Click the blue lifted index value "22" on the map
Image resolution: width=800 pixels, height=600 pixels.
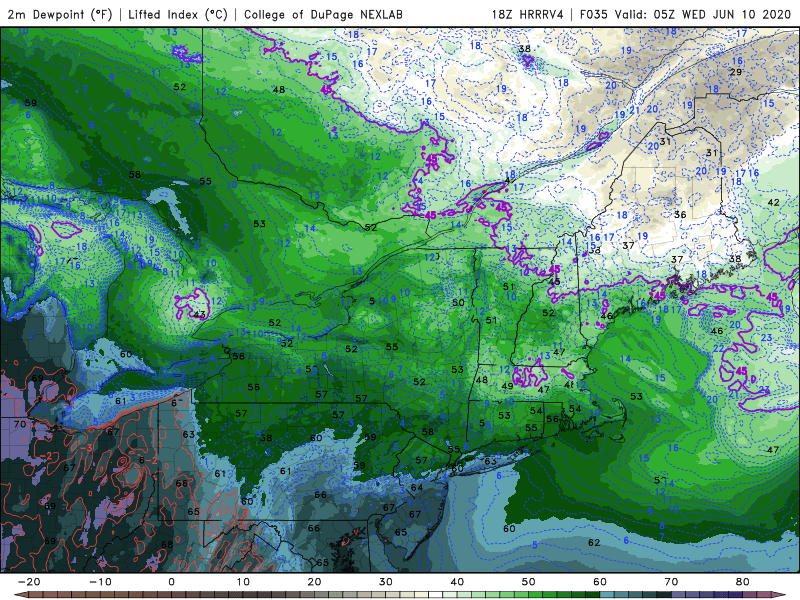coord(718,348)
